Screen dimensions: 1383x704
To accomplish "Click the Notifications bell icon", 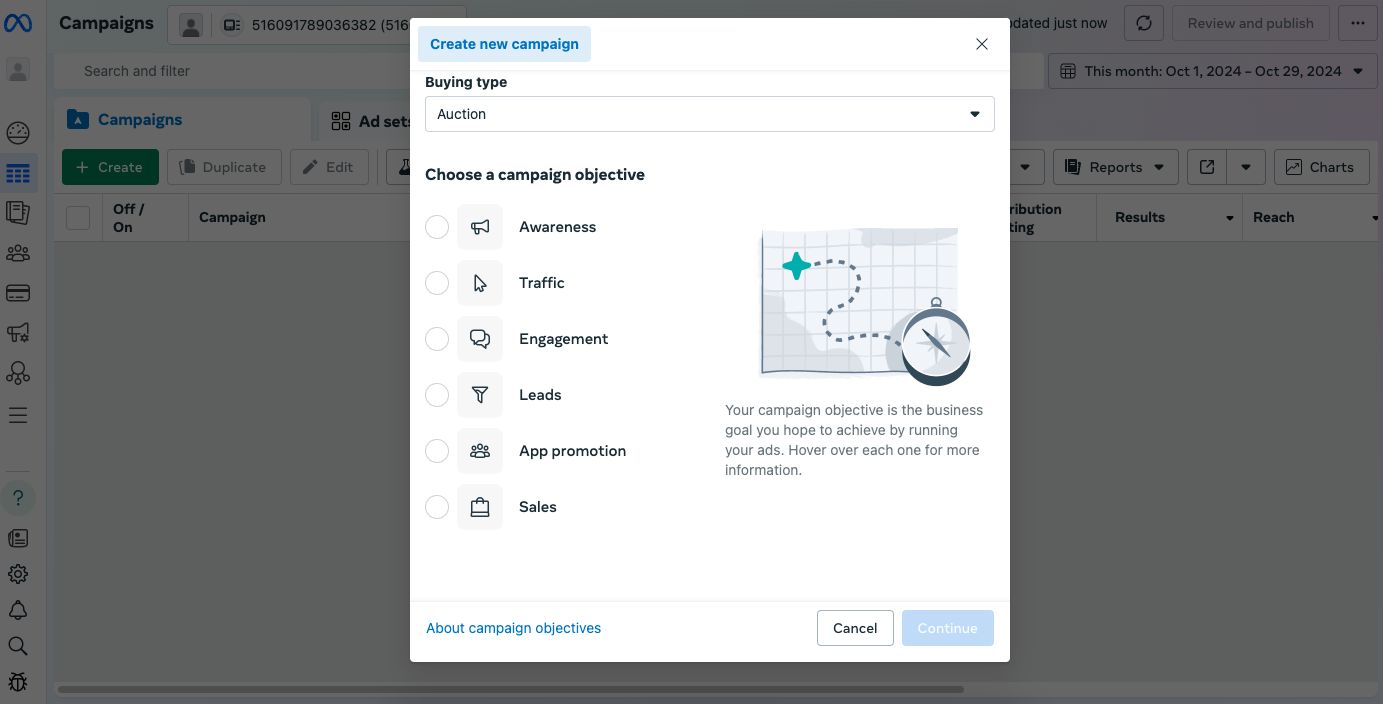I will coord(18,610).
